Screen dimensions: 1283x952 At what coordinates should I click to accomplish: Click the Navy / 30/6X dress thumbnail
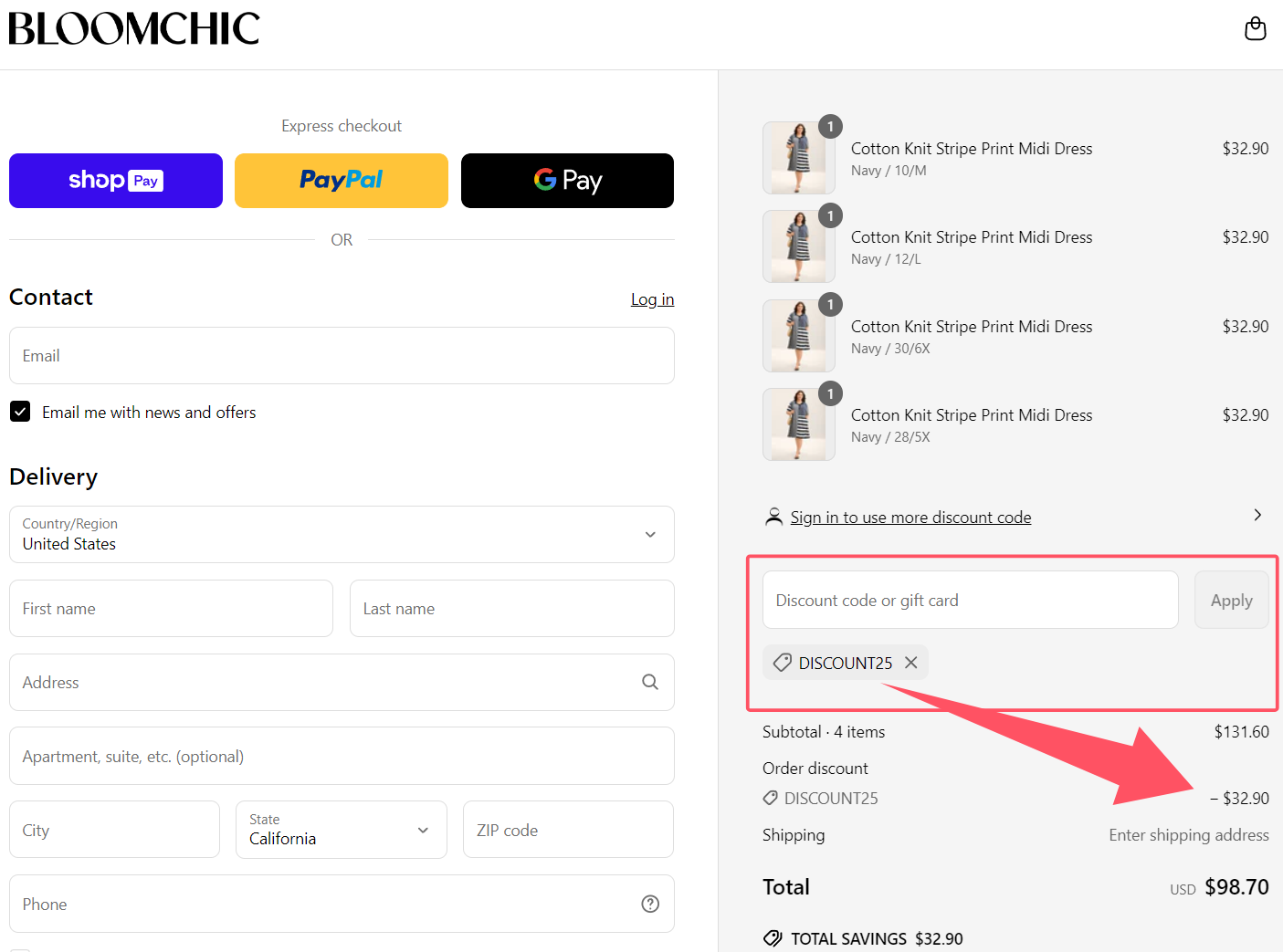(x=799, y=336)
